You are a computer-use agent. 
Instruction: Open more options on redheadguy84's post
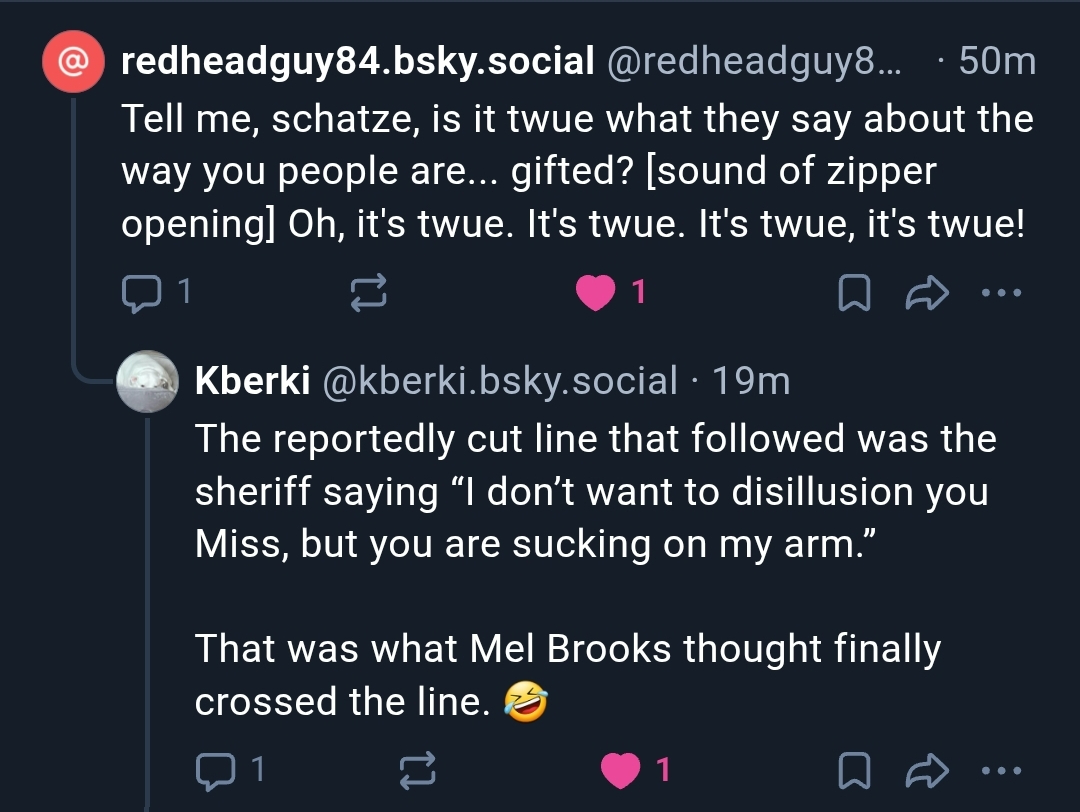coord(1002,293)
